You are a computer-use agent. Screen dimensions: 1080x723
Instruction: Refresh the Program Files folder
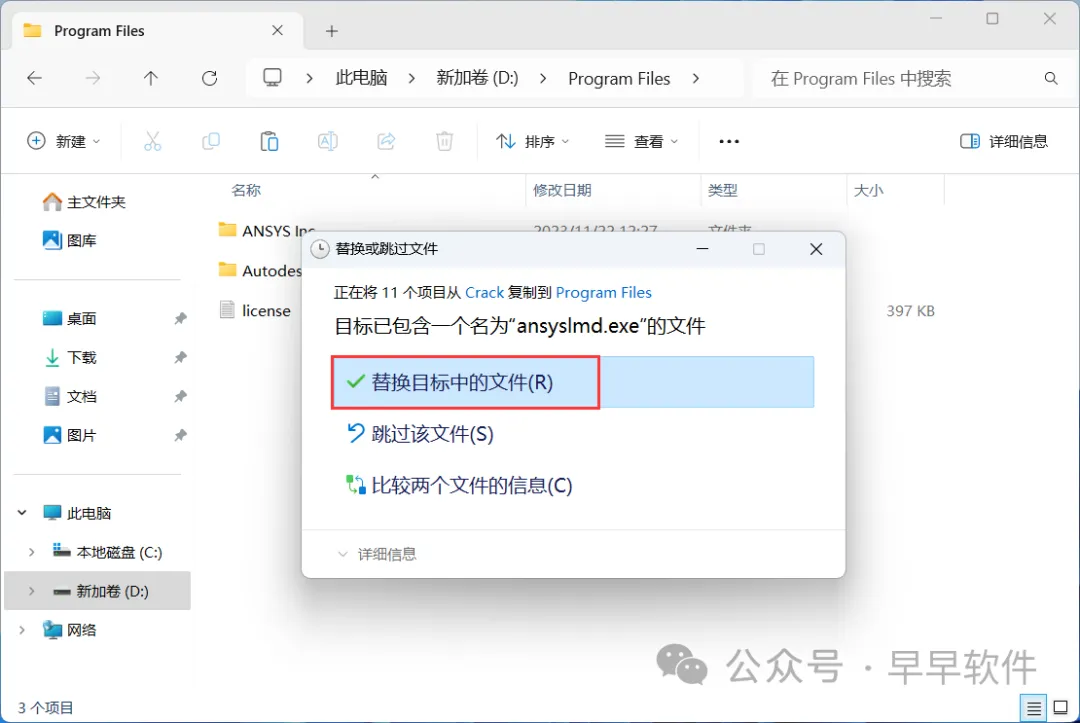209,78
